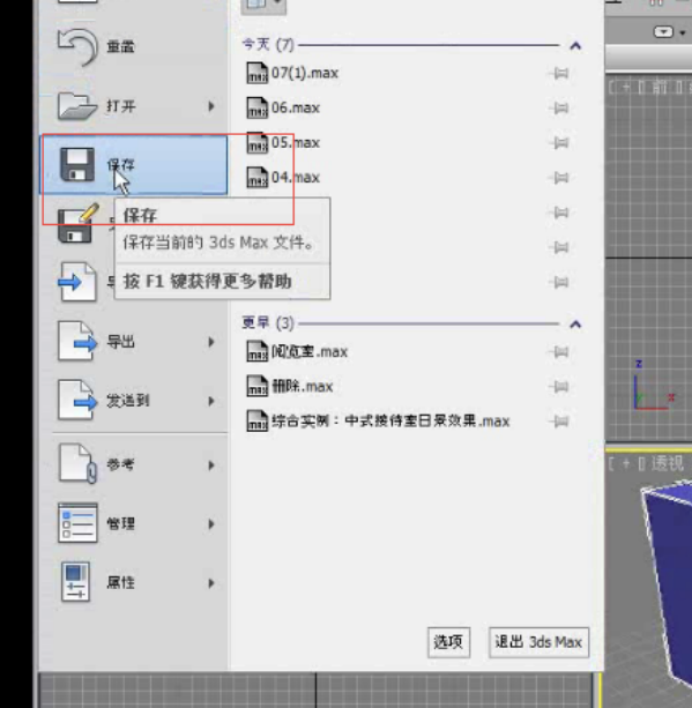This screenshot has width=692, height=708.
Task: Click the 保存 (Save) floppy disk item
Action: pos(134,165)
